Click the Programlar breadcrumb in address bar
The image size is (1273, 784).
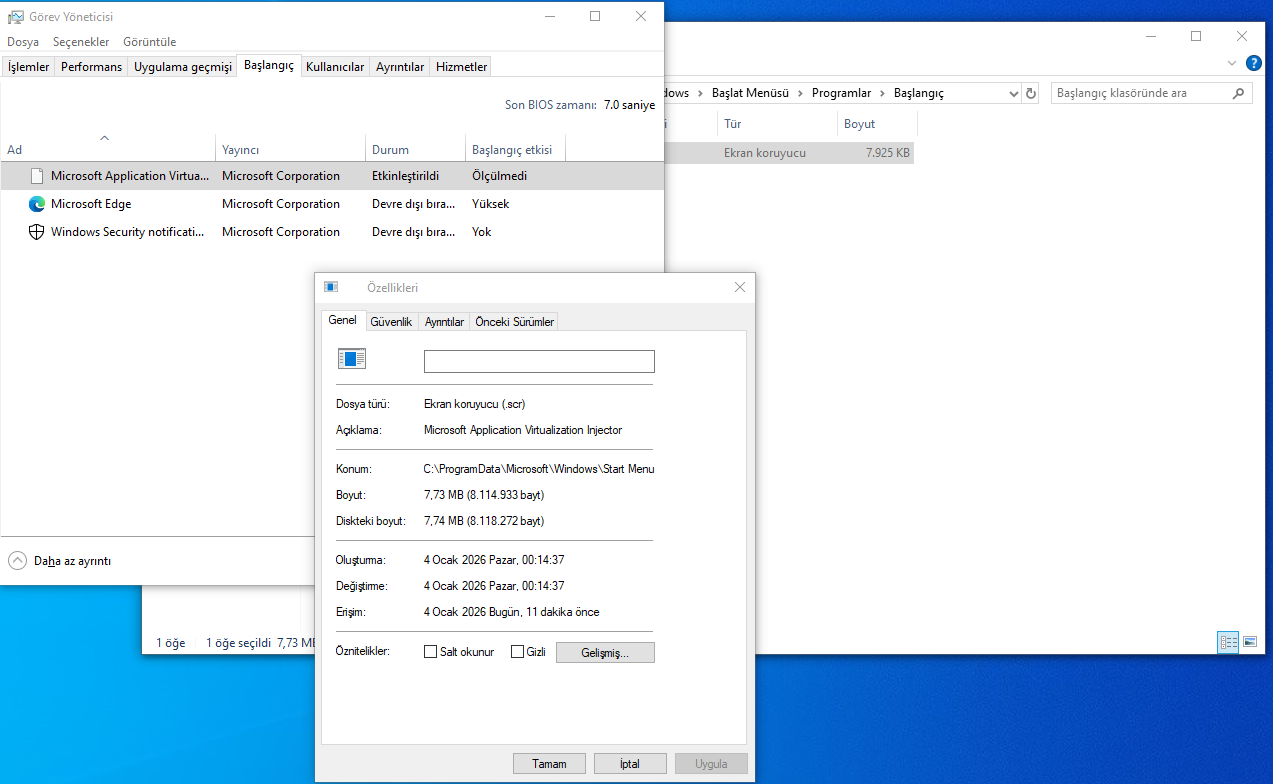tap(841, 93)
